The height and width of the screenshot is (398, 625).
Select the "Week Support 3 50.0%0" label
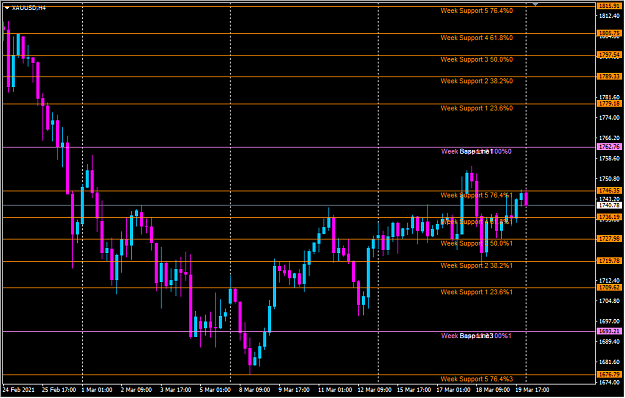477,60
